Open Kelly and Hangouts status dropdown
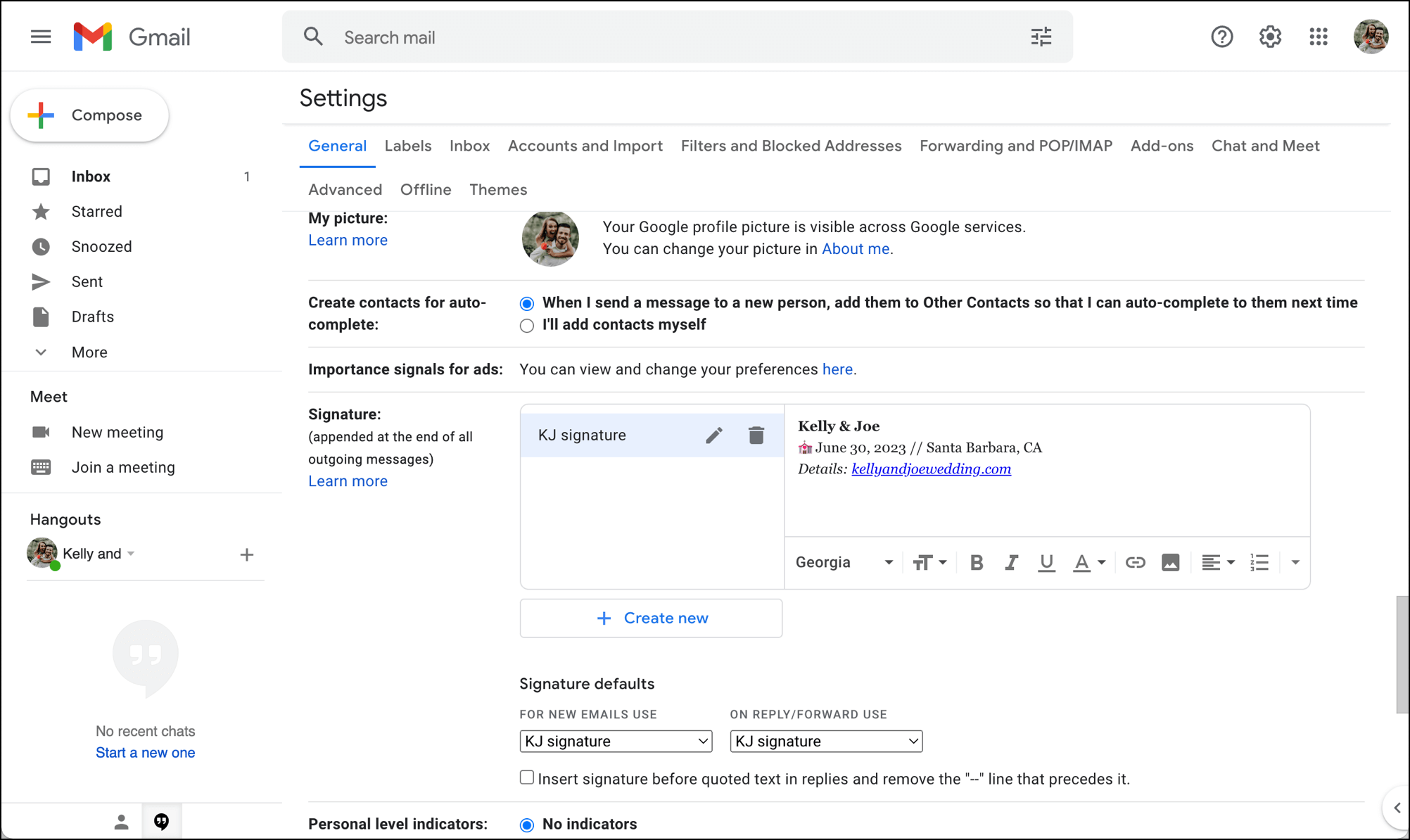 click(x=131, y=554)
